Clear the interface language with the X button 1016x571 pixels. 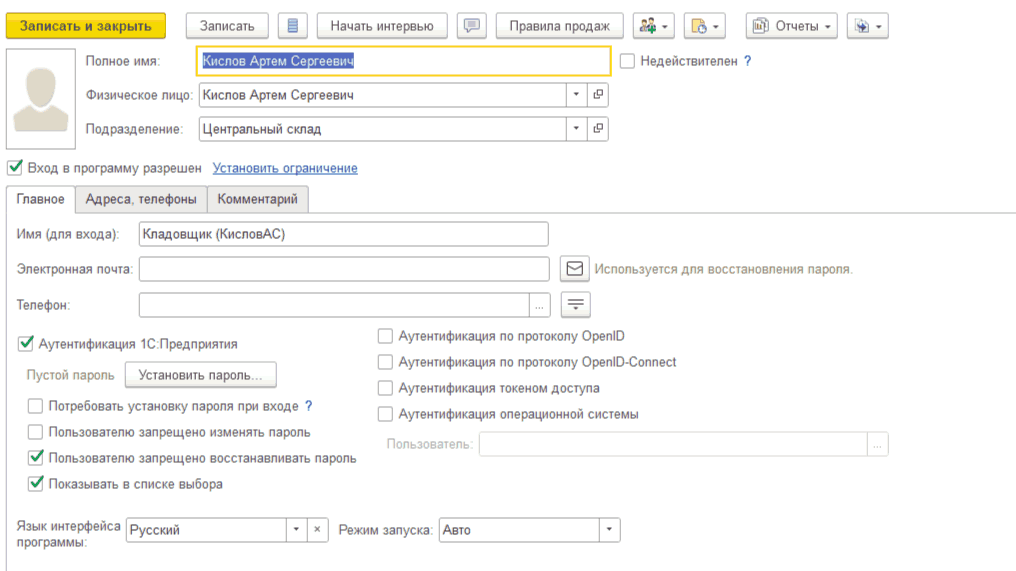317,530
